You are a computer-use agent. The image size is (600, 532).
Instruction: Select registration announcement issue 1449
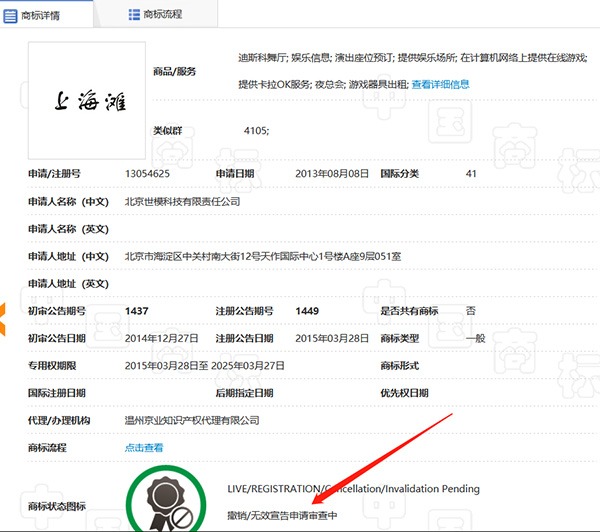click(307, 311)
